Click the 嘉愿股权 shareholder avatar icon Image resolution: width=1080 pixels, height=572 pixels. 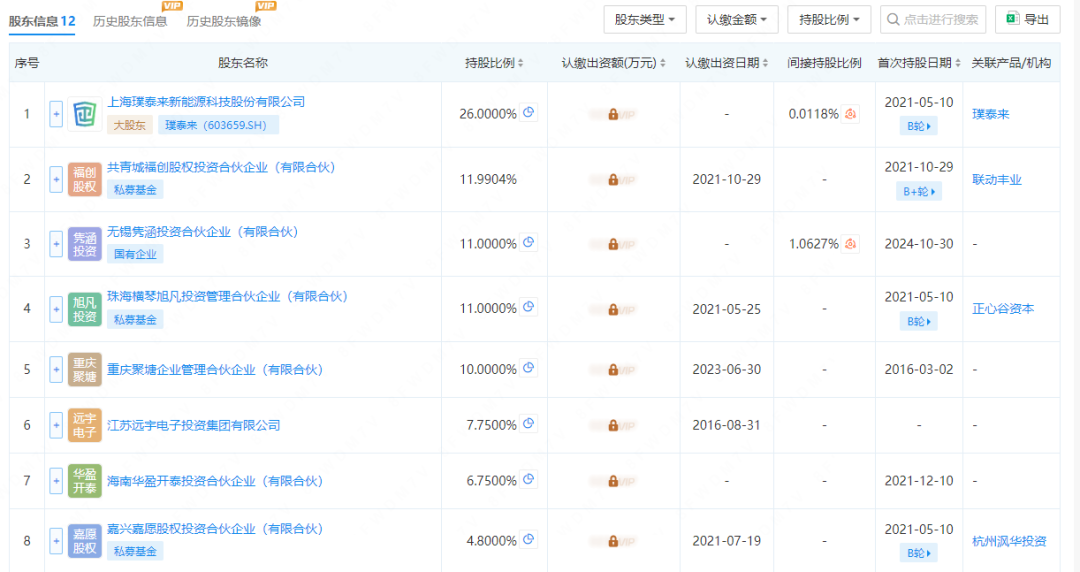point(85,541)
